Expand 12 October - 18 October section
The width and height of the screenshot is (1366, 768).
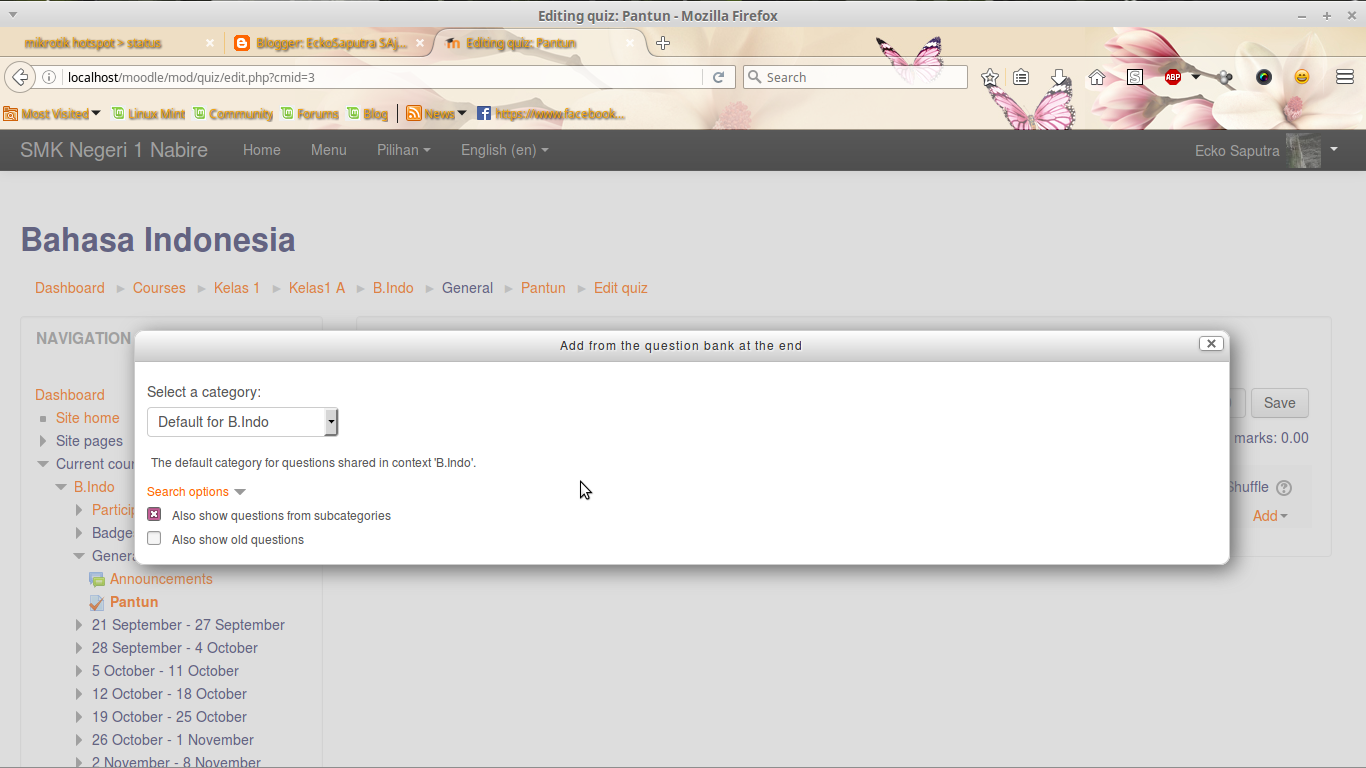(x=79, y=694)
